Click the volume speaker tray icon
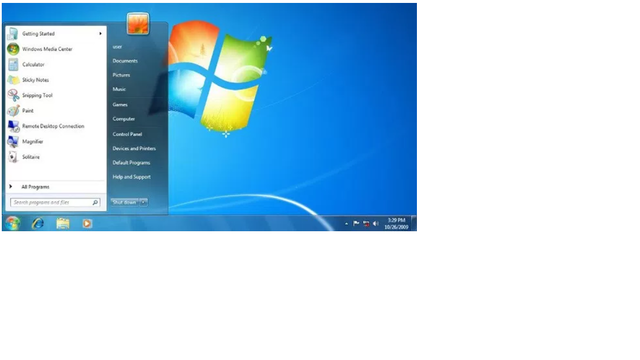 (376, 223)
